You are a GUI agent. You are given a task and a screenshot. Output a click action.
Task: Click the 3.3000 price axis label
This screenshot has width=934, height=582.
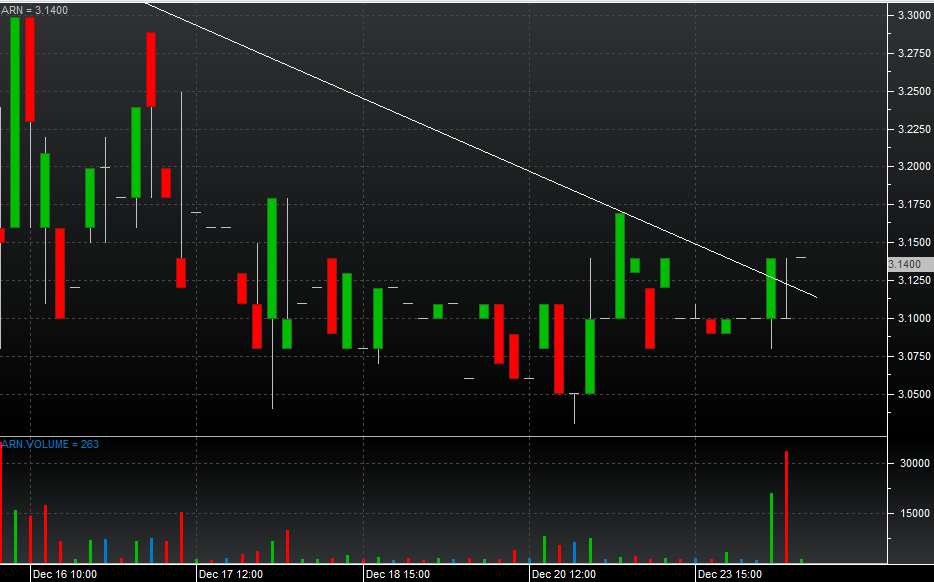click(x=911, y=15)
